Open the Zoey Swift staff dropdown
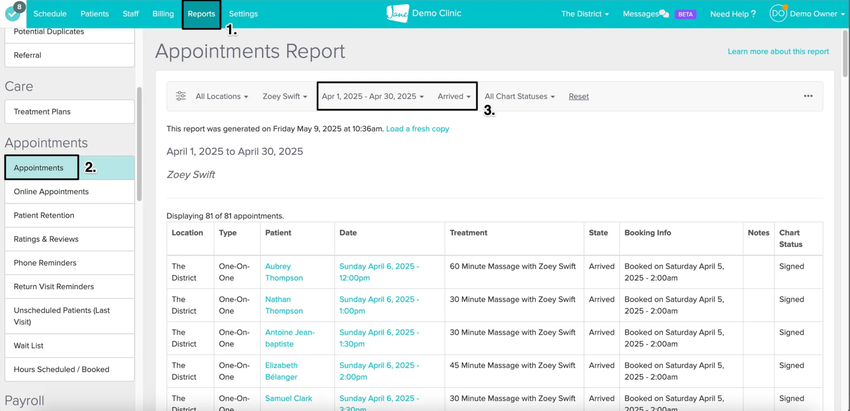 (x=285, y=96)
